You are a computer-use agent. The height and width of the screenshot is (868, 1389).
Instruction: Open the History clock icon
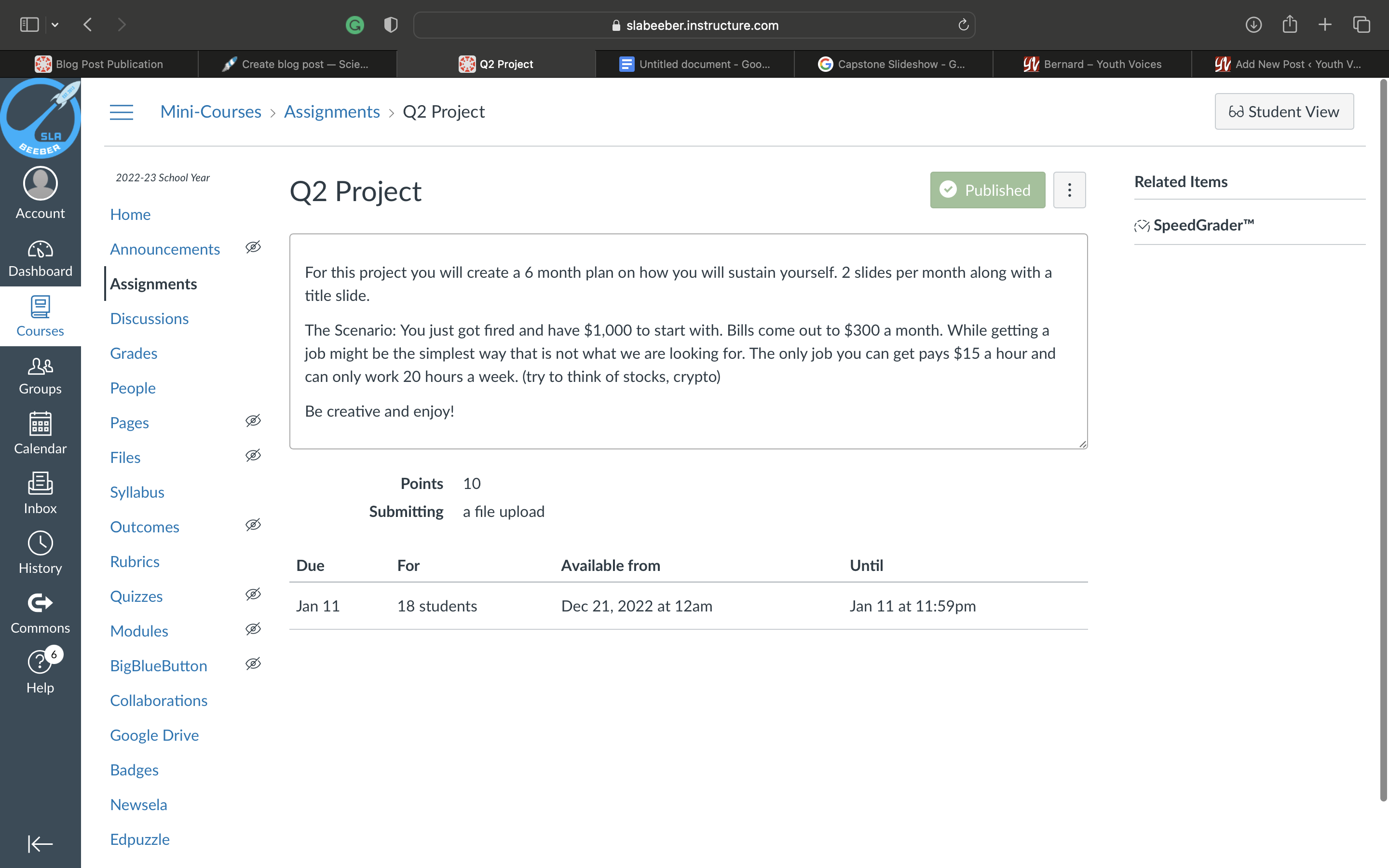pyautogui.click(x=40, y=553)
